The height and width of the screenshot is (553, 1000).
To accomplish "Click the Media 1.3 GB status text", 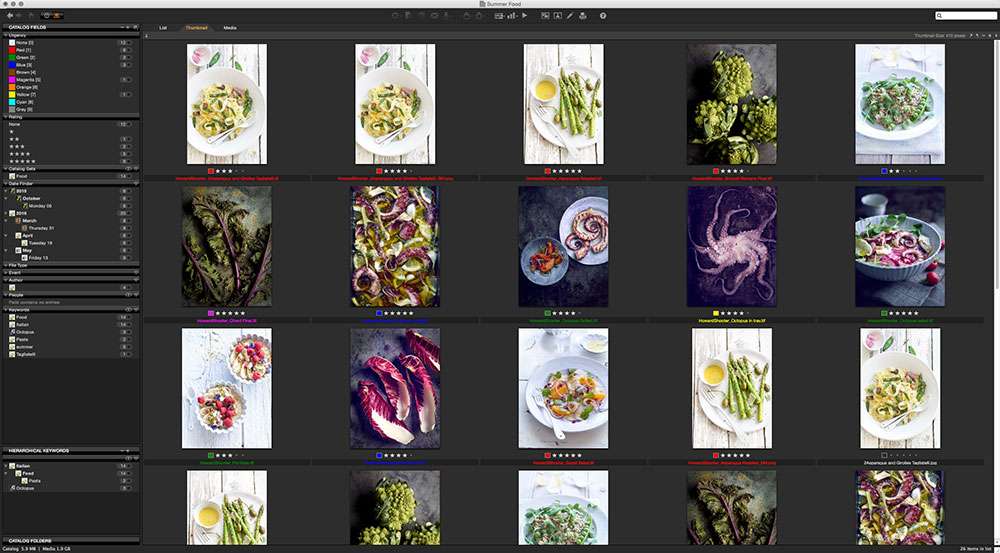I will pyautogui.click(x=57, y=549).
